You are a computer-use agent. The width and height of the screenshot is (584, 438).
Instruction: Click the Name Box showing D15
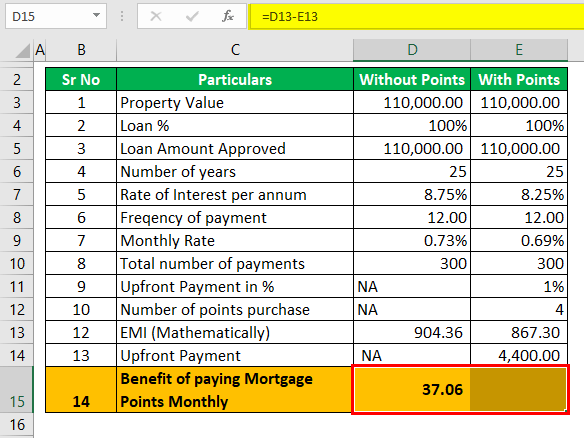pos(56,16)
